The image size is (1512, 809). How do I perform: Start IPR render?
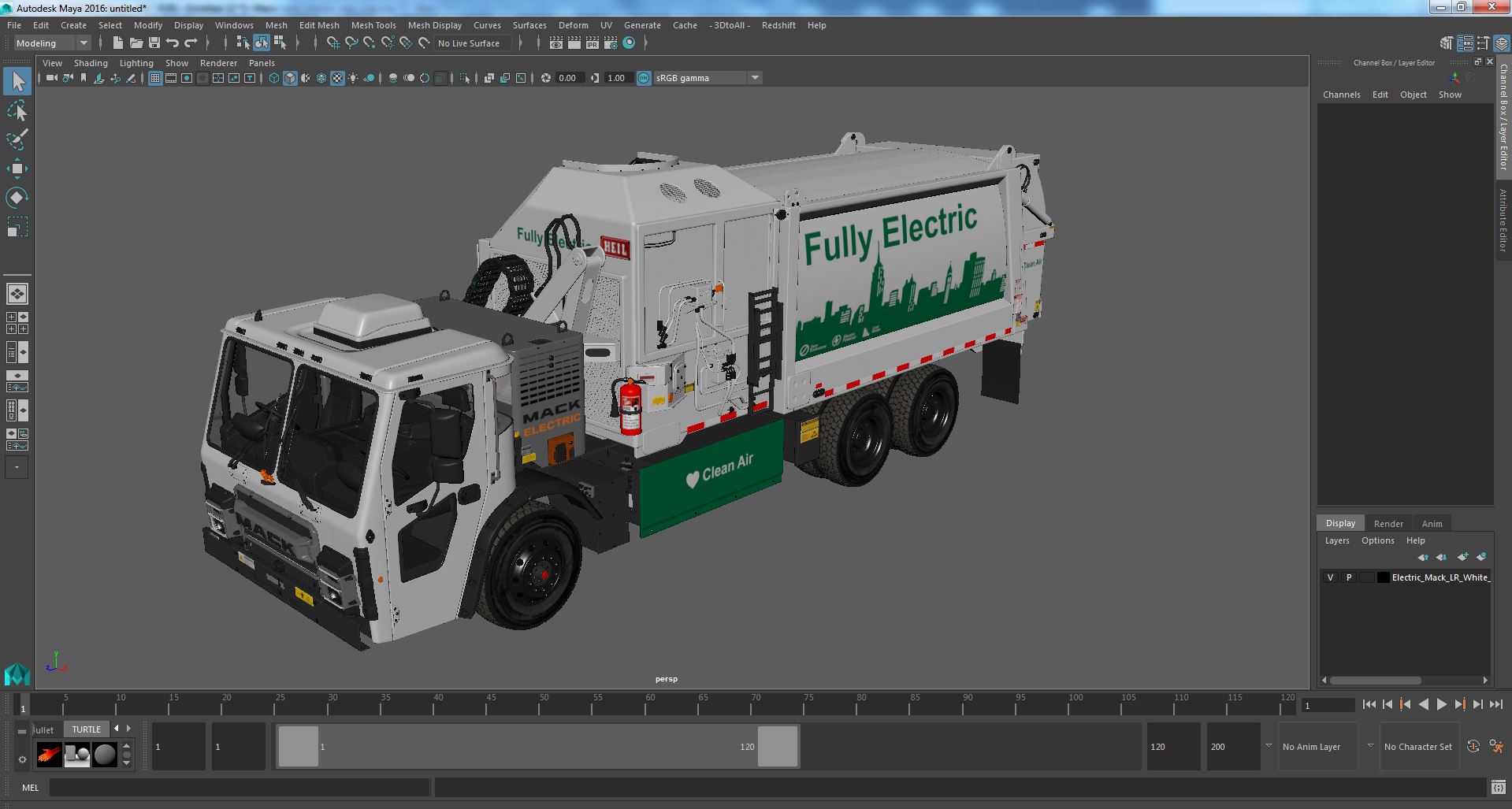(592, 43)
